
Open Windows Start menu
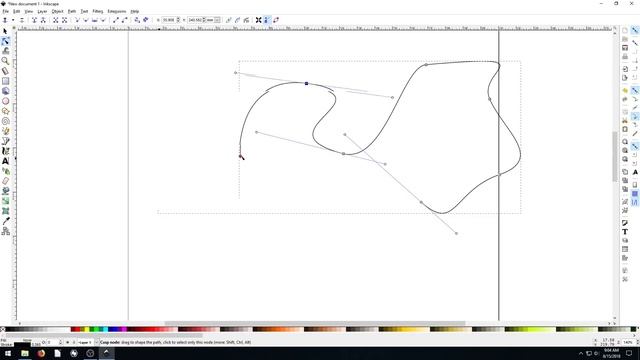point(8,353)
